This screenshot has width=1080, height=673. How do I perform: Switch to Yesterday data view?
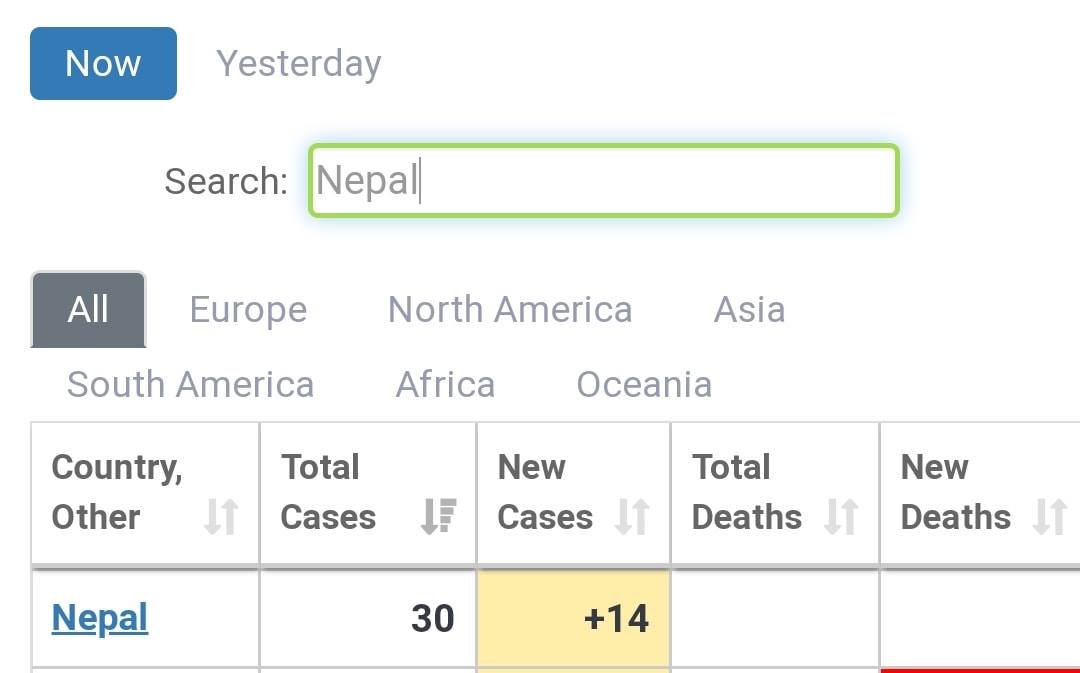[x=299, y=63]
